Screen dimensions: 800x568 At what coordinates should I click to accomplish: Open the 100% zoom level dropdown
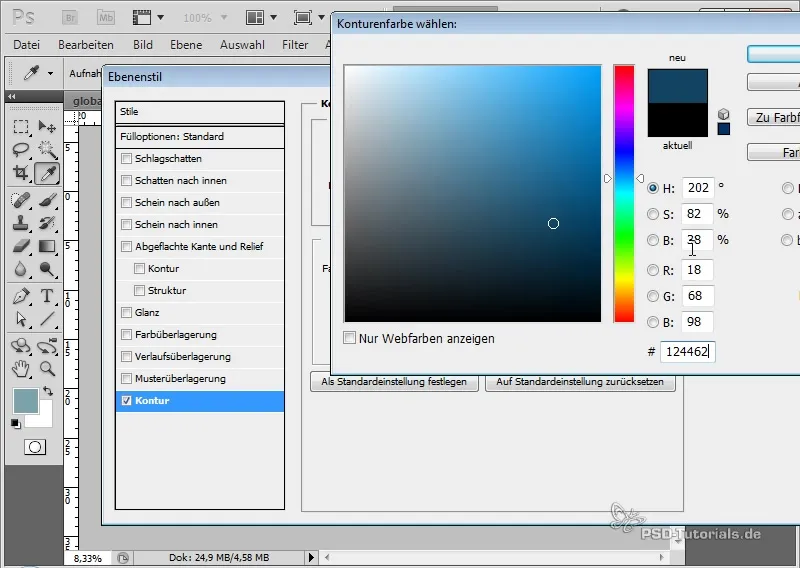point(209,18)
